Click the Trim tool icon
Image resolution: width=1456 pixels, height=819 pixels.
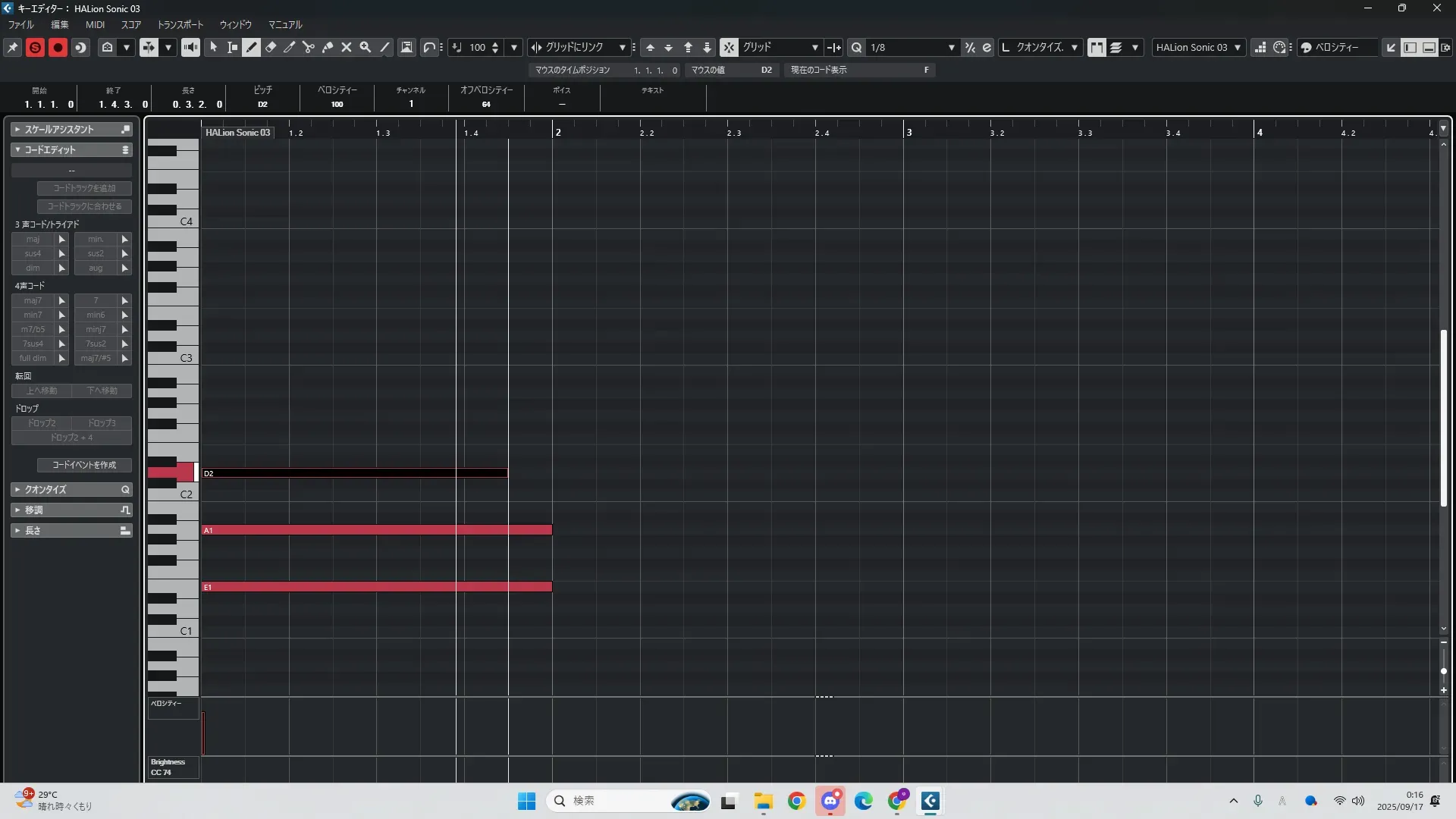pos(290,47)
